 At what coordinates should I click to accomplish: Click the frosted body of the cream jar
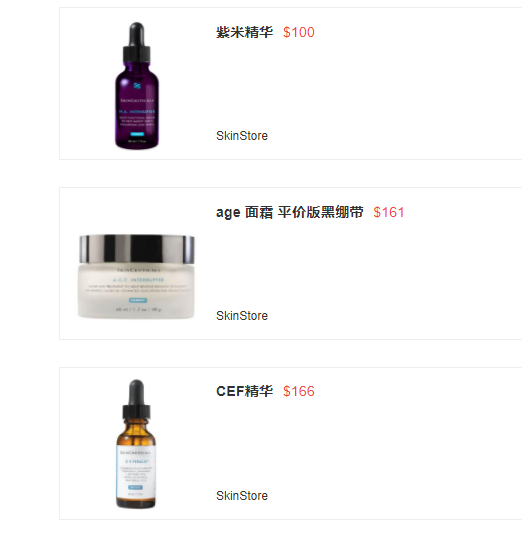click(x=136, y=291)
